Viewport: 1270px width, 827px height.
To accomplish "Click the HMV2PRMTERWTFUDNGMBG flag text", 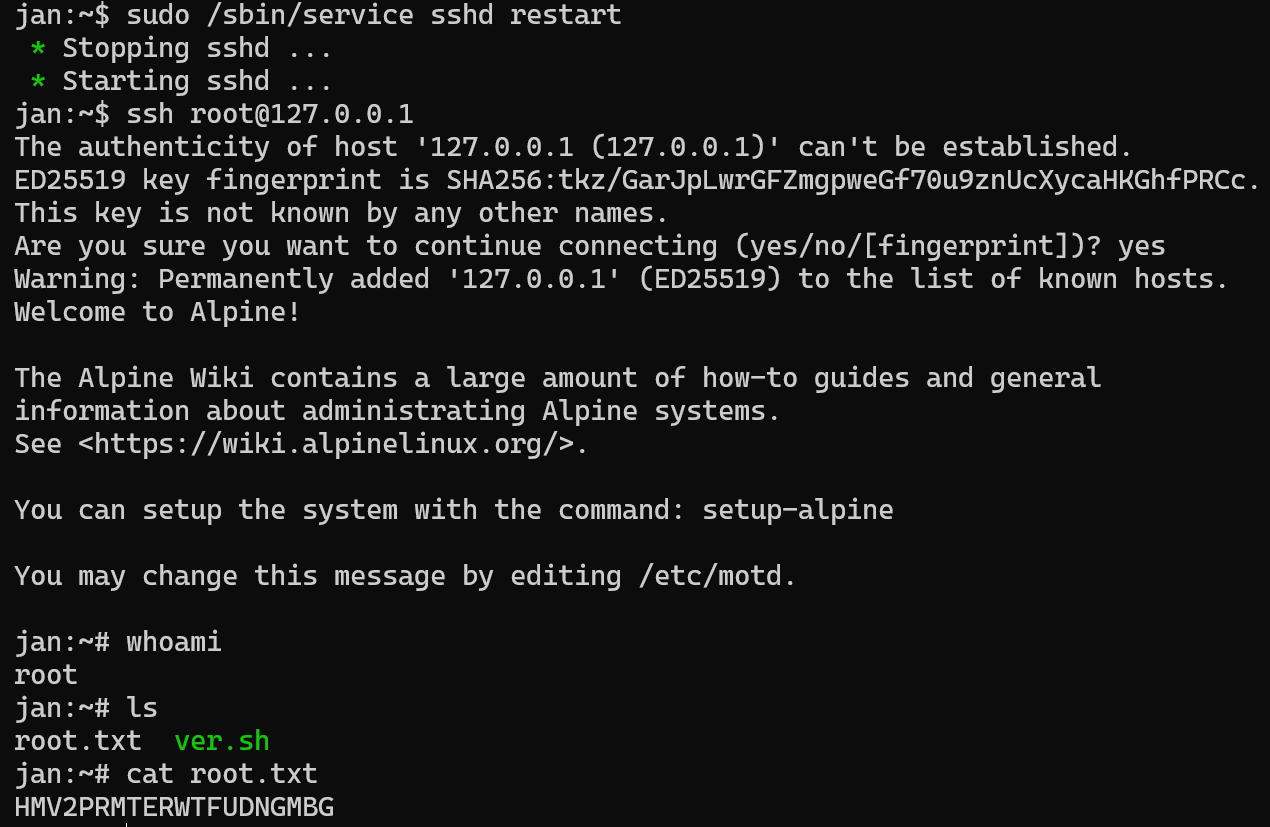I will pos(174,807).
